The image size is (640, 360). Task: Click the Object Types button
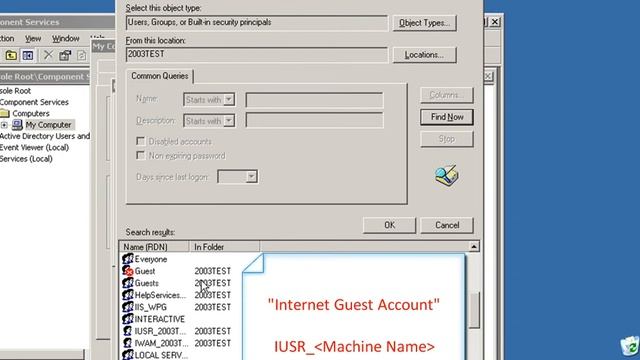[424, 23]
